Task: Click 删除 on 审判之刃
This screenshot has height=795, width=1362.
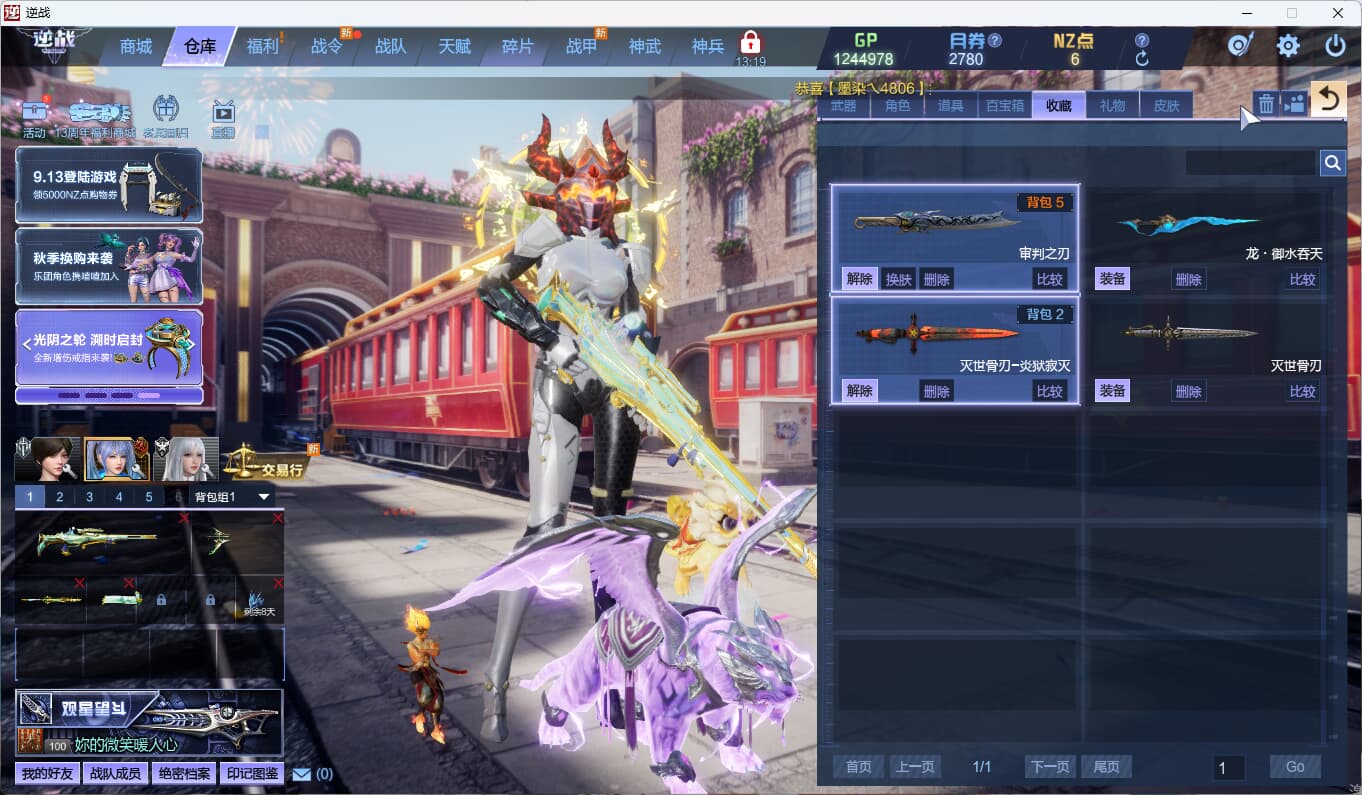Action: pyautogui.click(x=936, y=279)
